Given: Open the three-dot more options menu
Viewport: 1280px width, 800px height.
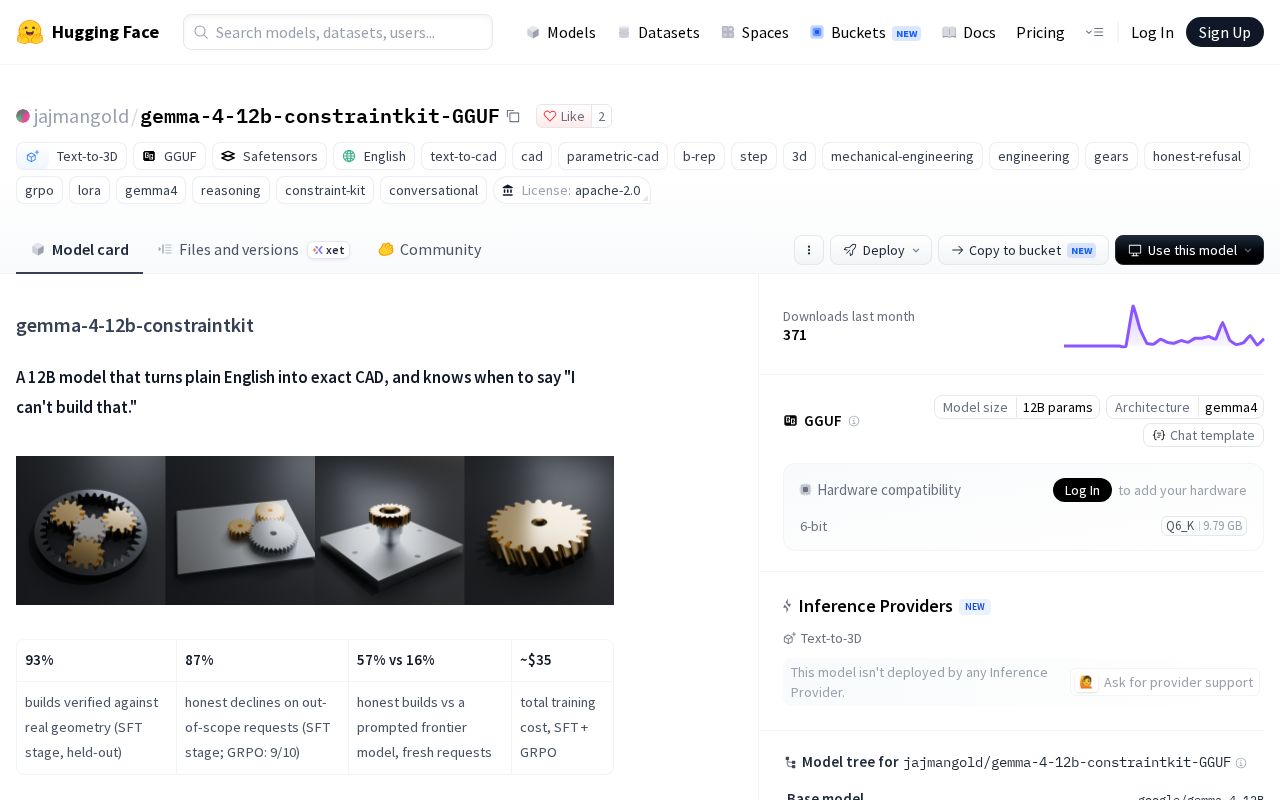Looking at the screenshot, I should 809,250.
